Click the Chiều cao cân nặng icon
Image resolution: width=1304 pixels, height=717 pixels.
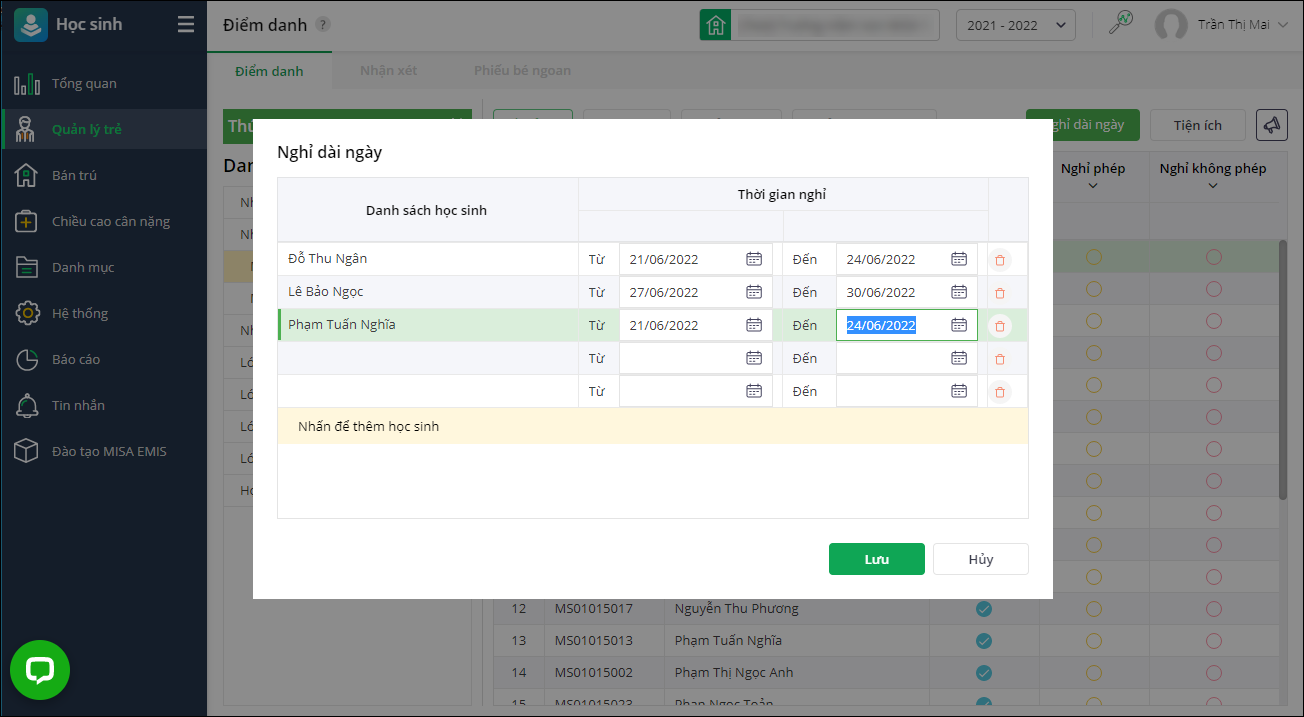click(x=27, y=221)
